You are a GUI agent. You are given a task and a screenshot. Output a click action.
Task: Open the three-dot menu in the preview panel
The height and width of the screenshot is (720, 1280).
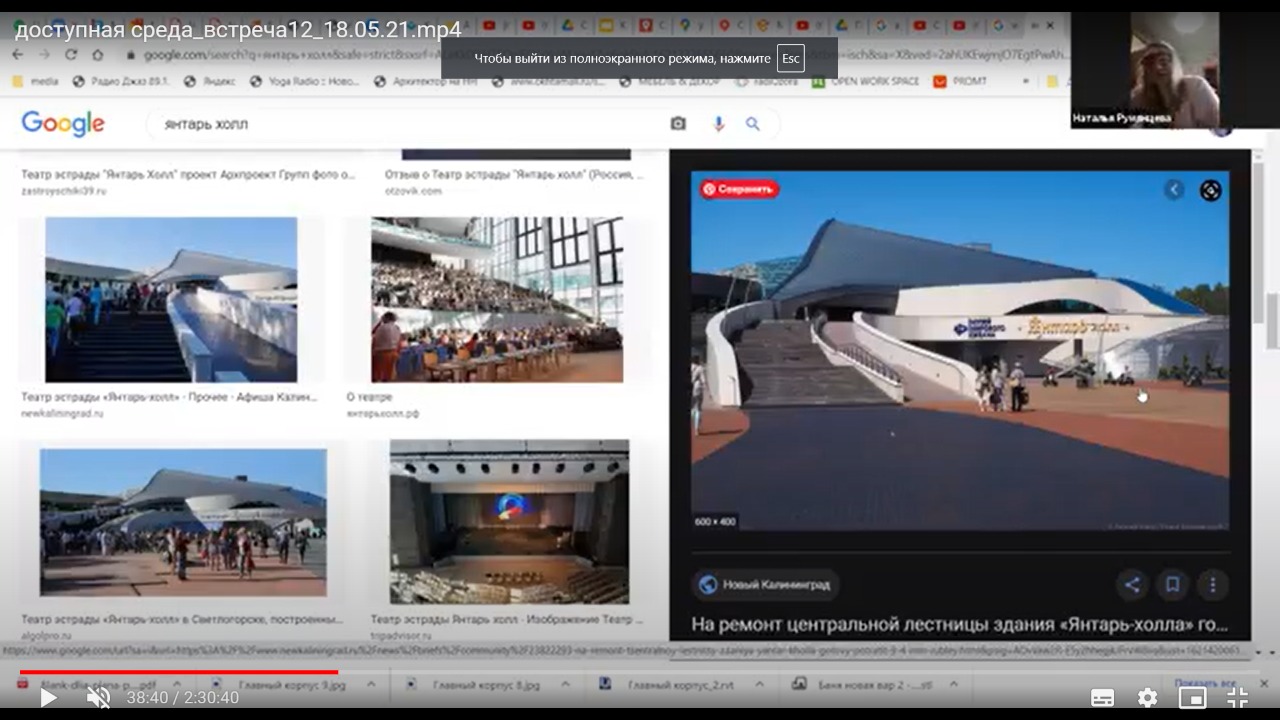(1212, 585)
